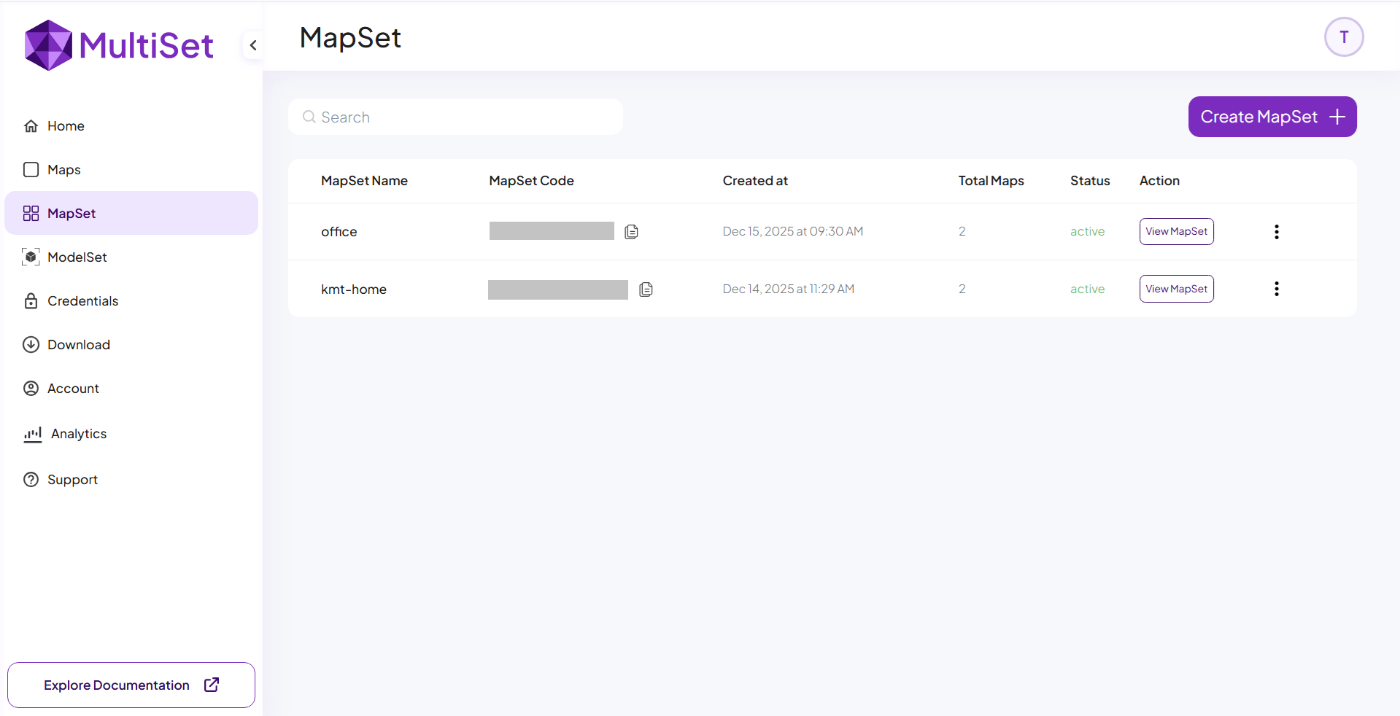Click the Support question mark icon

tap(31, 480)
